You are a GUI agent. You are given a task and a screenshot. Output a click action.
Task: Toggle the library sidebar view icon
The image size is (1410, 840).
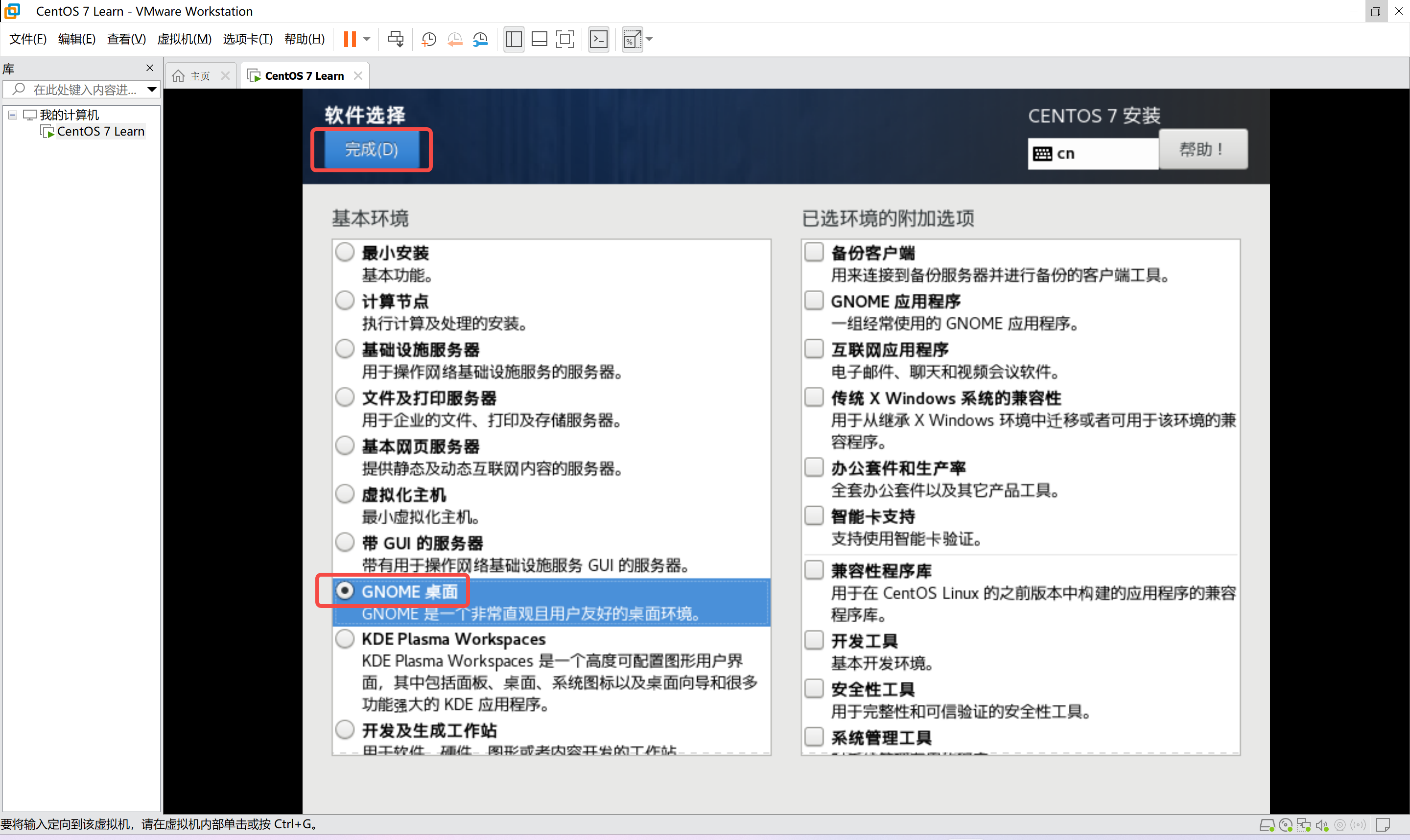click(514, 39)
